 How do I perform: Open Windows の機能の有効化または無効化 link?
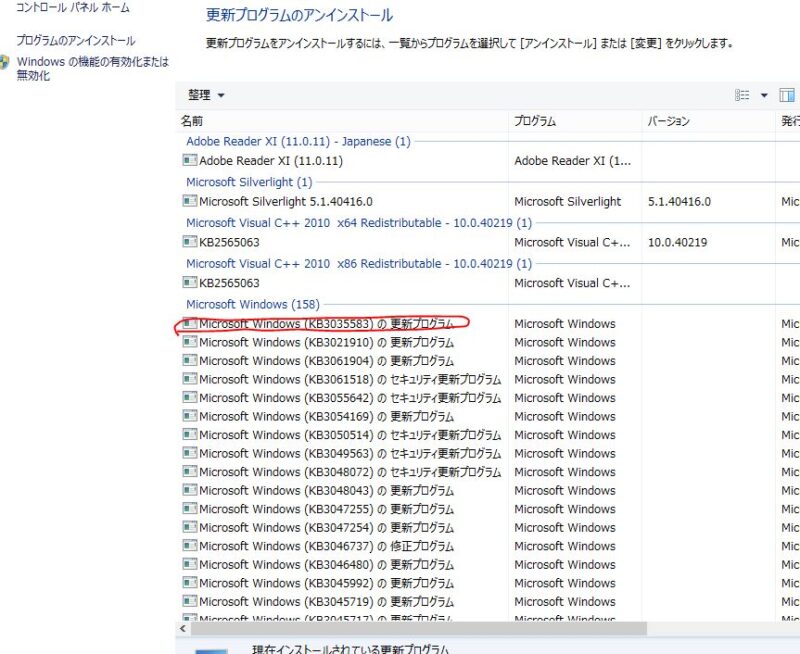(93, 68)
